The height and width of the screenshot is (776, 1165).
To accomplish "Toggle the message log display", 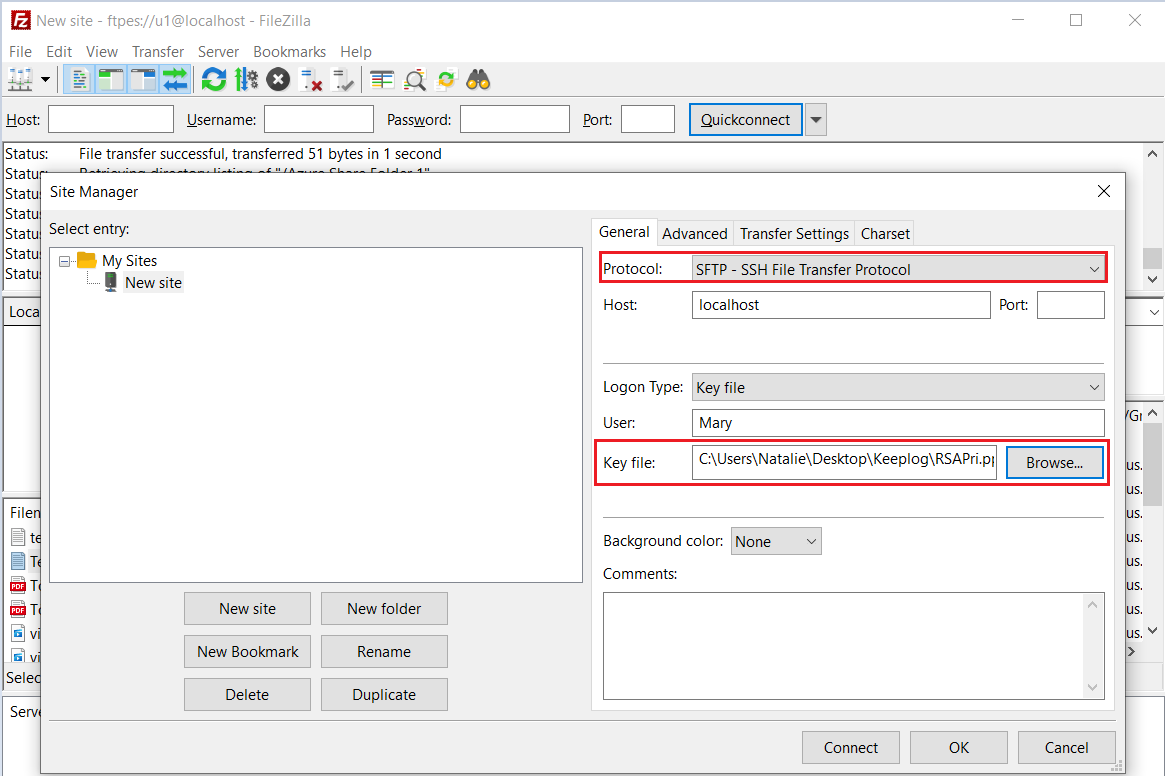I will pyautogui.click(x=79, y=80).
